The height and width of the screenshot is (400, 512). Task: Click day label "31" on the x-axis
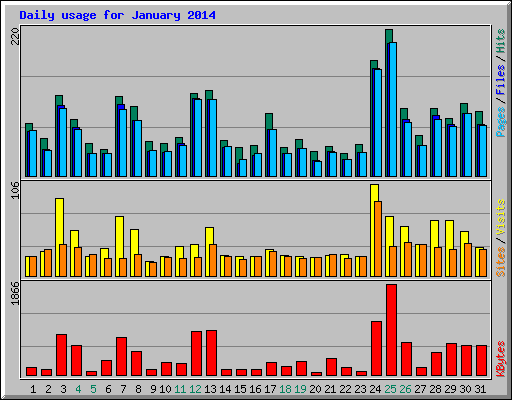pos(480,389)
